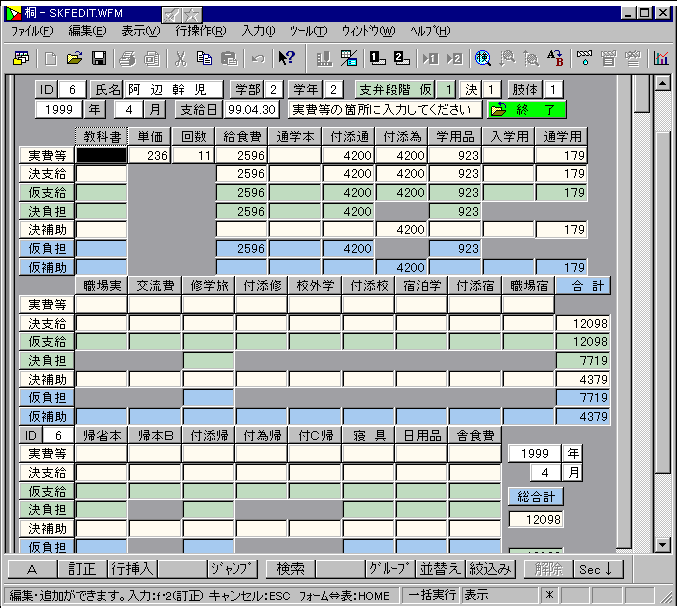Open the 行操作(R) menu
This screenshot has width=677, height=608.
pyautogui.click(x=200, y=31)
